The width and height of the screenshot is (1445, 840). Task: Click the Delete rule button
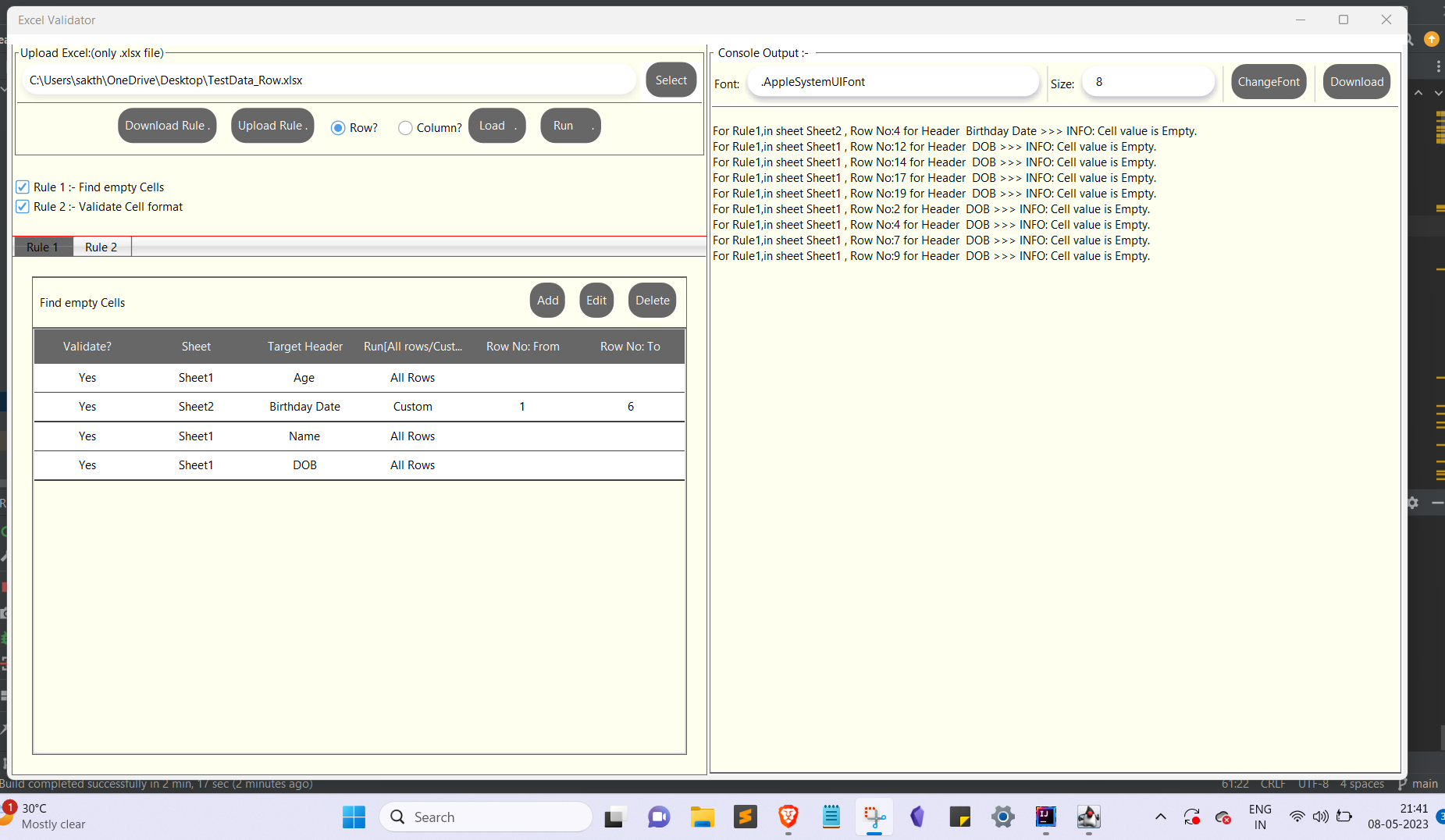click(x=652, y=301)
